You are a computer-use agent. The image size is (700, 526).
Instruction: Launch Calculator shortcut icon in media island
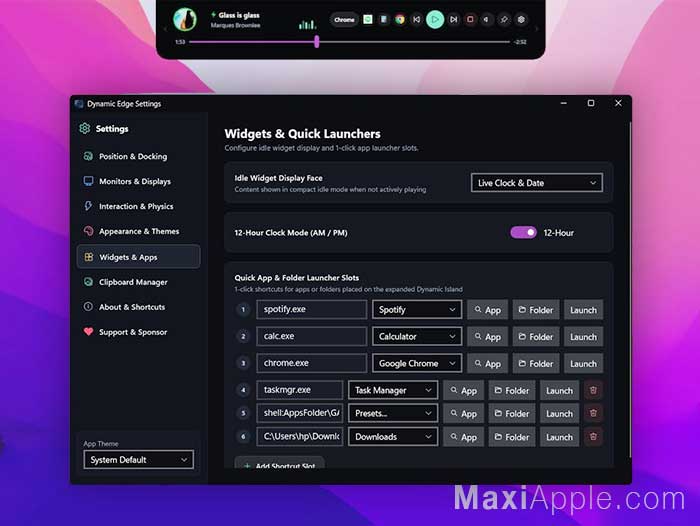[383, 19]
